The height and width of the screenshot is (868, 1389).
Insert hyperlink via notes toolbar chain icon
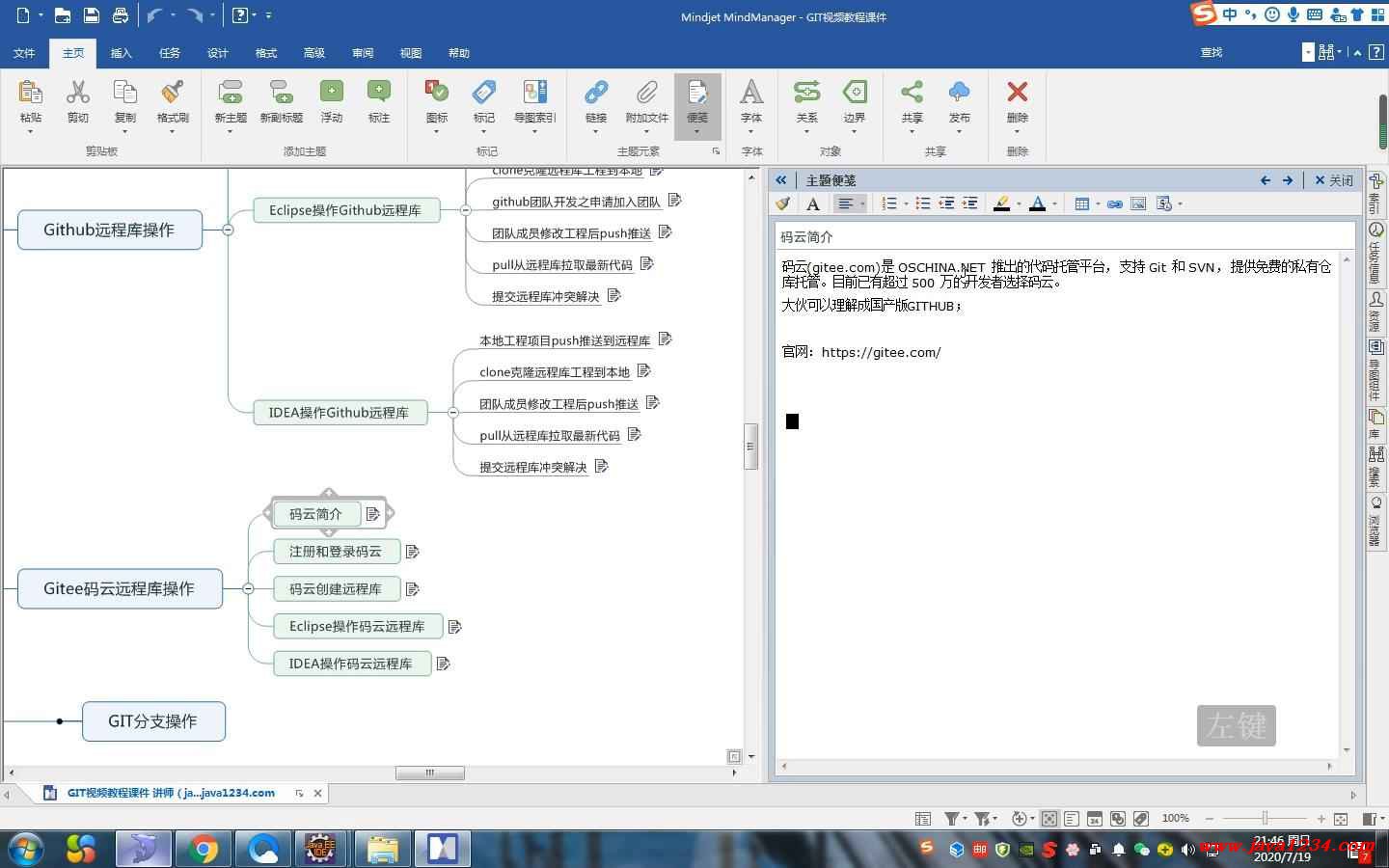[1115, 203]
